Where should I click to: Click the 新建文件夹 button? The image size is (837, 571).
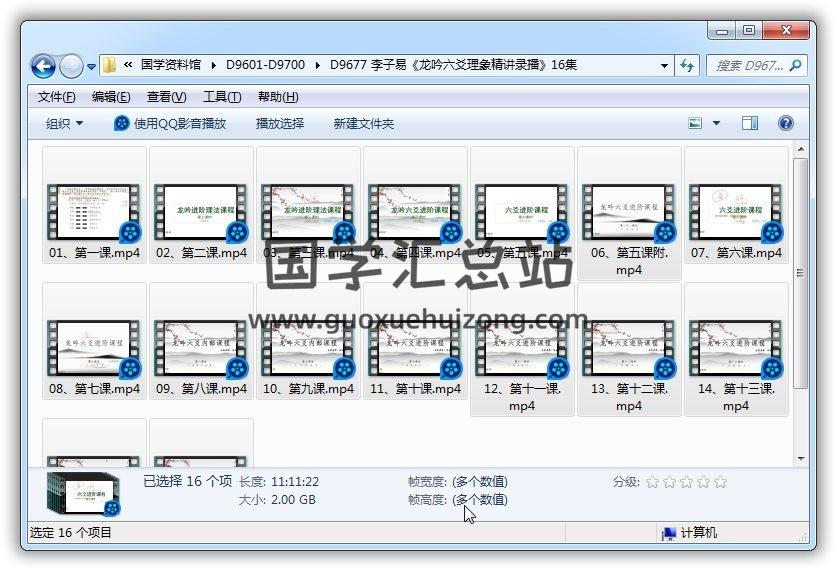click(x=364, y=124)
